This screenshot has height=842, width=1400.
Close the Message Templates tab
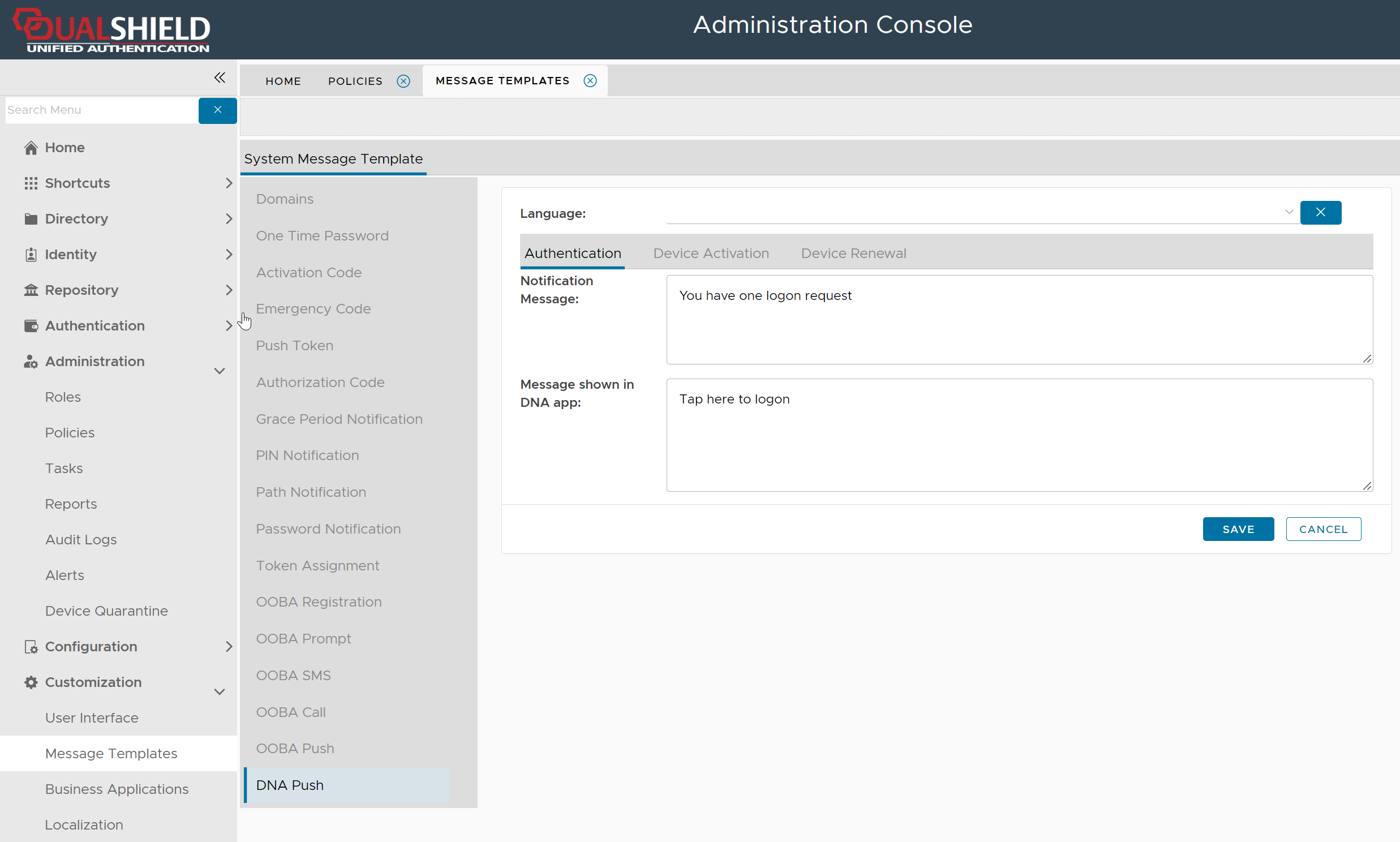590,80
